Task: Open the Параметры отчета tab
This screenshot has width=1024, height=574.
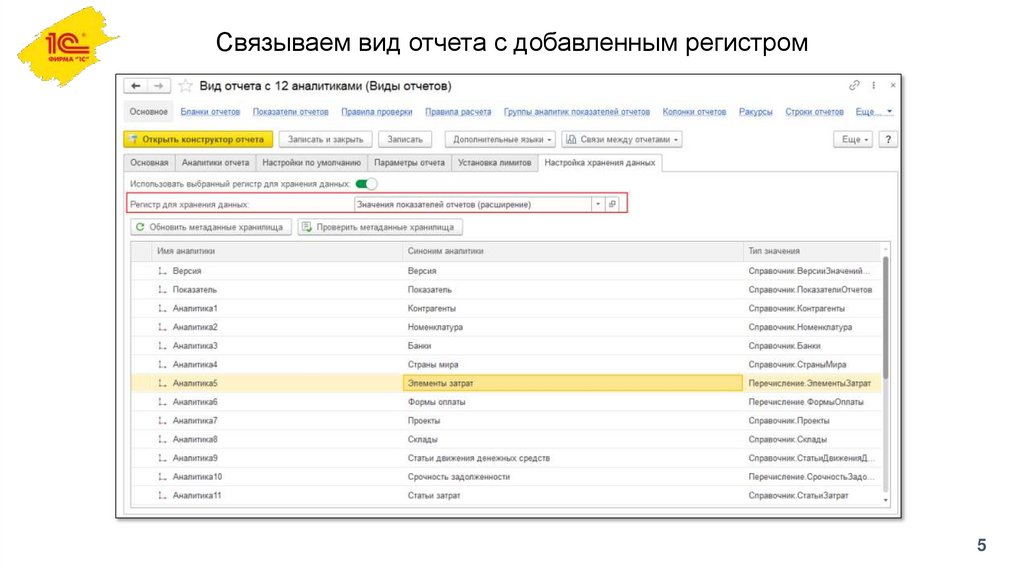Action: click(x=409, y=163)
